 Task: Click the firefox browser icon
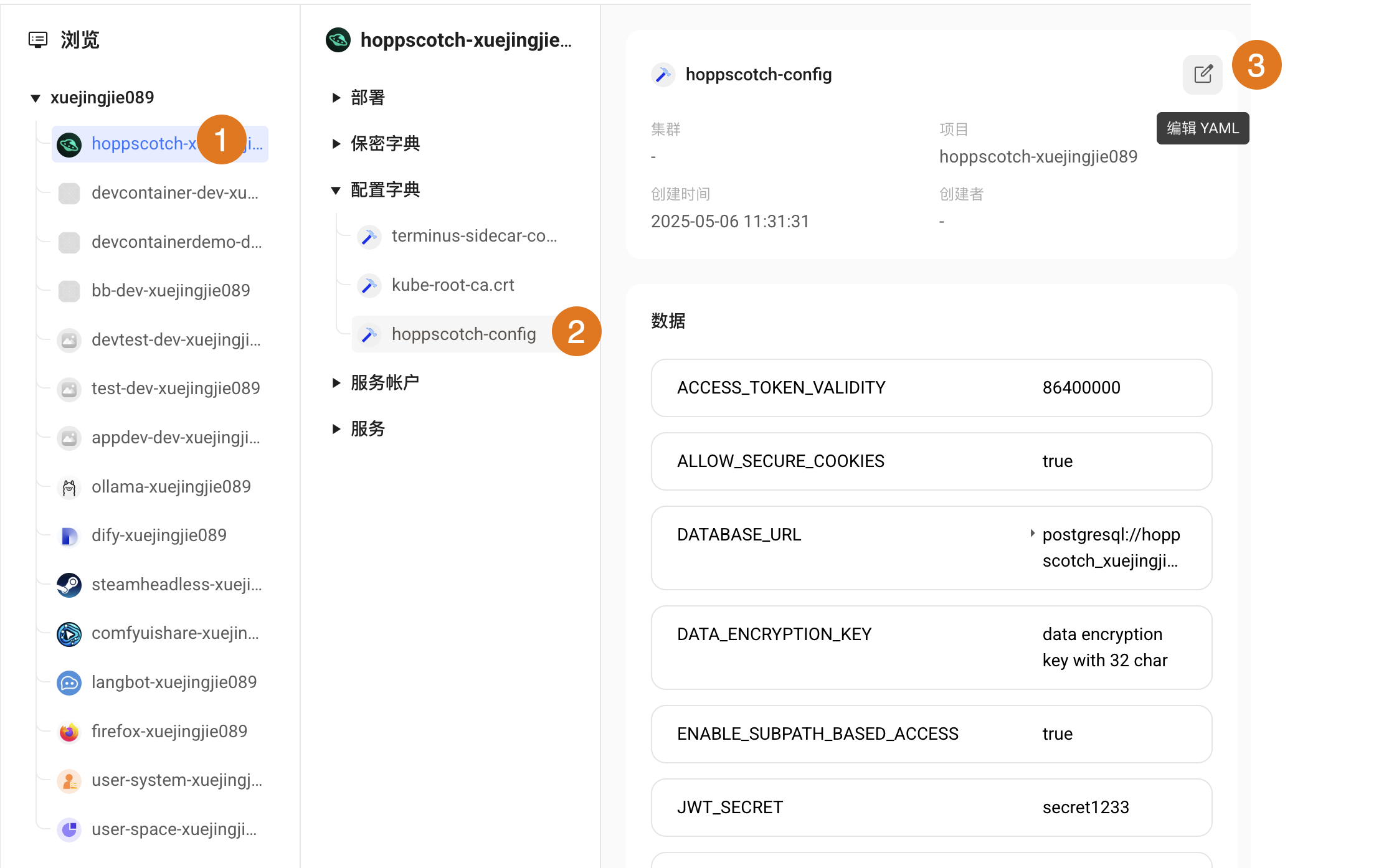pyautogui.click(x=69, y=732)
